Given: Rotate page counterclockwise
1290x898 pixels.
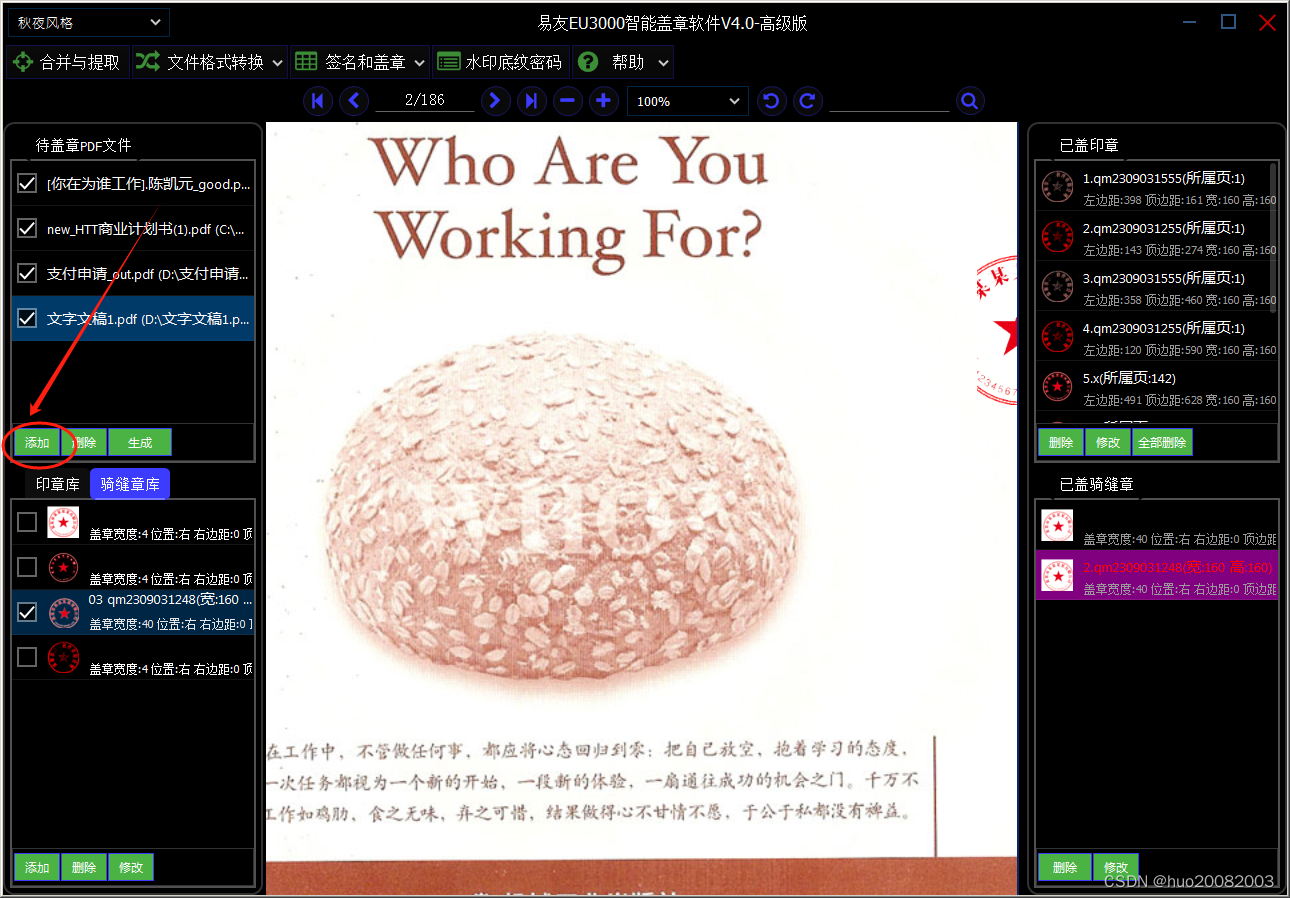Looking at the screenshot, I should coord(770,100).
